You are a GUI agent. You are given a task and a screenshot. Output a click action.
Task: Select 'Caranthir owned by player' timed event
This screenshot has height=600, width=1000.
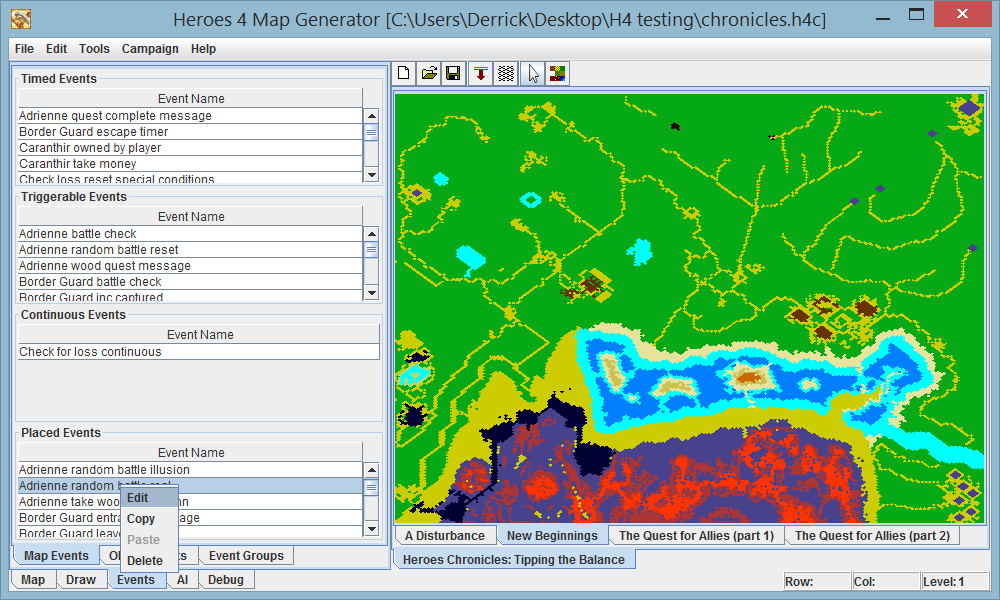(x=190, y=147)
